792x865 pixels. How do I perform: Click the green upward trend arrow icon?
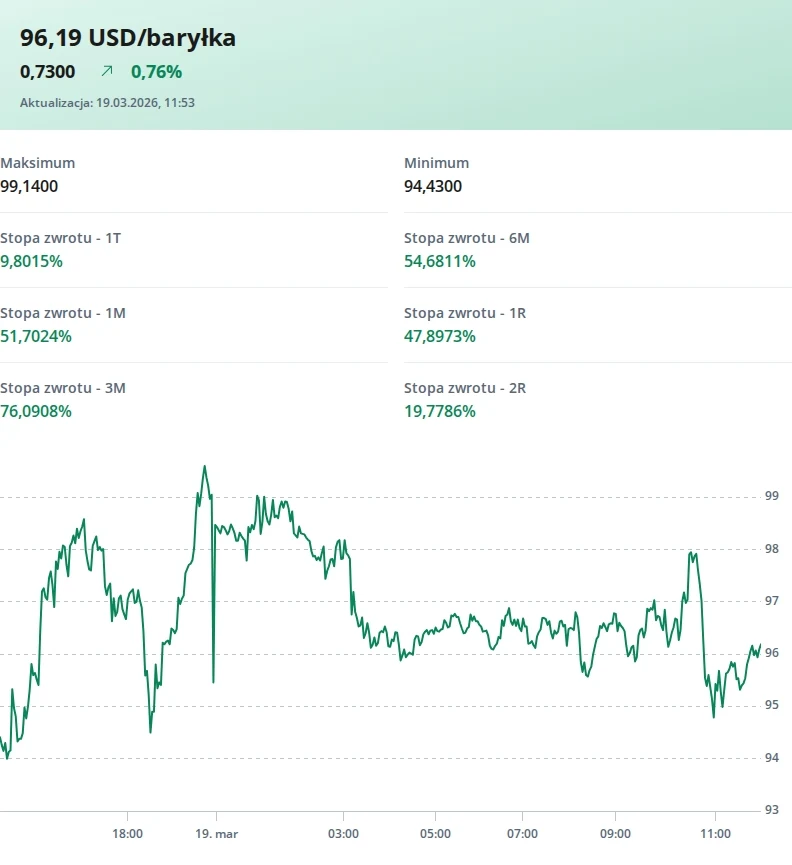107,71
